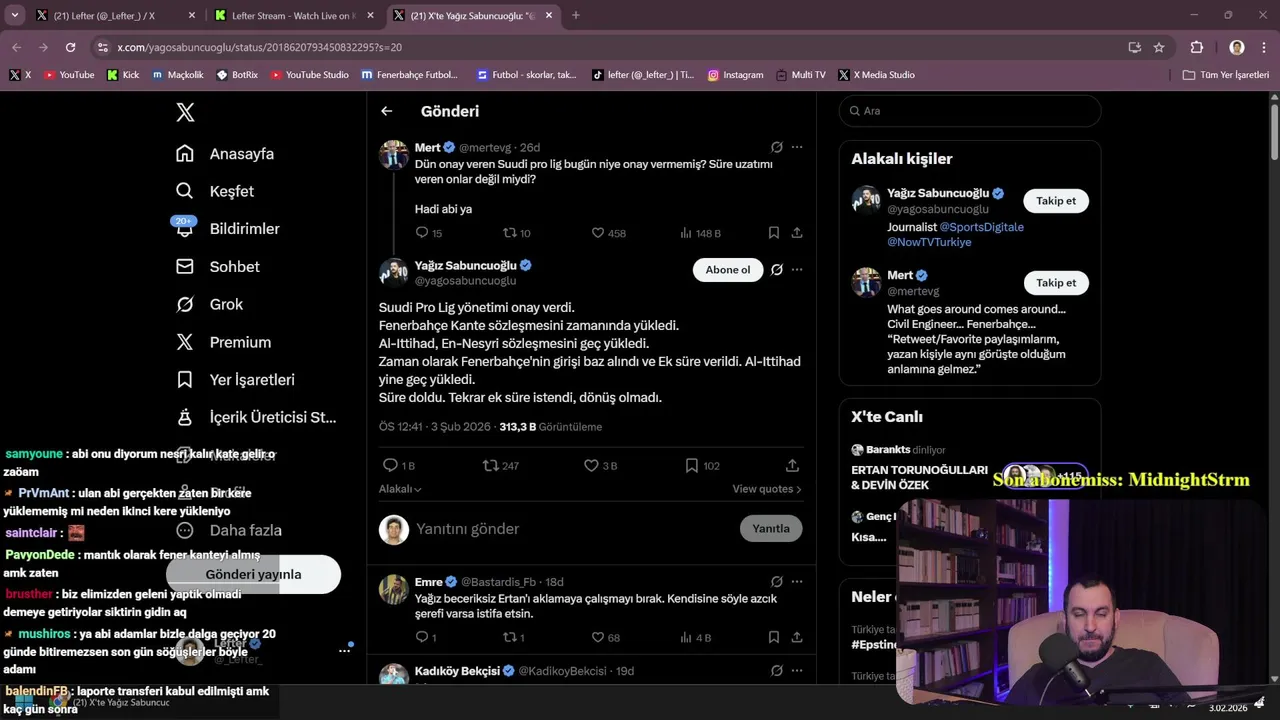Open Extensions puzzle icon
Viewport: 1280px width, 720px height.
point(1196,47)
